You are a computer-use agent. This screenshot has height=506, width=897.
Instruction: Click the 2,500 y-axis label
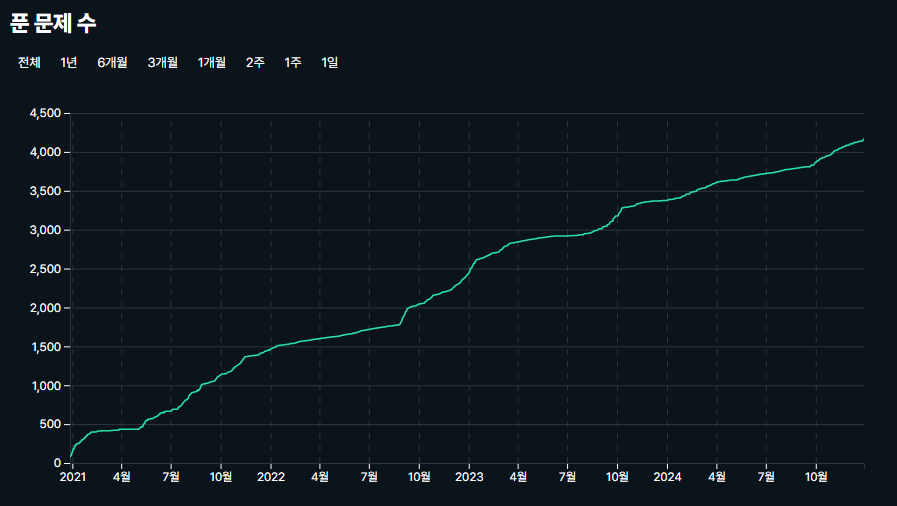tap(45, 269)
